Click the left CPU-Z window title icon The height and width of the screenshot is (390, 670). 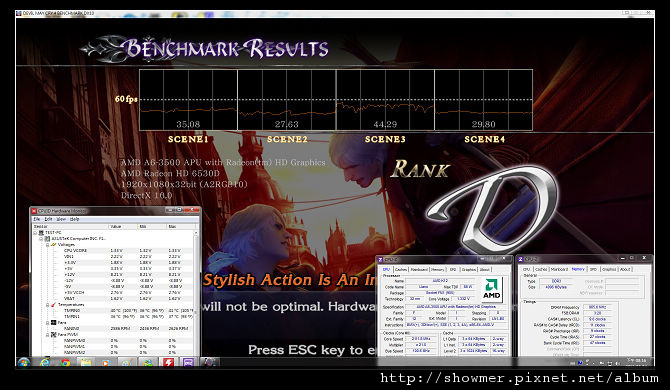tap(380, 259)
